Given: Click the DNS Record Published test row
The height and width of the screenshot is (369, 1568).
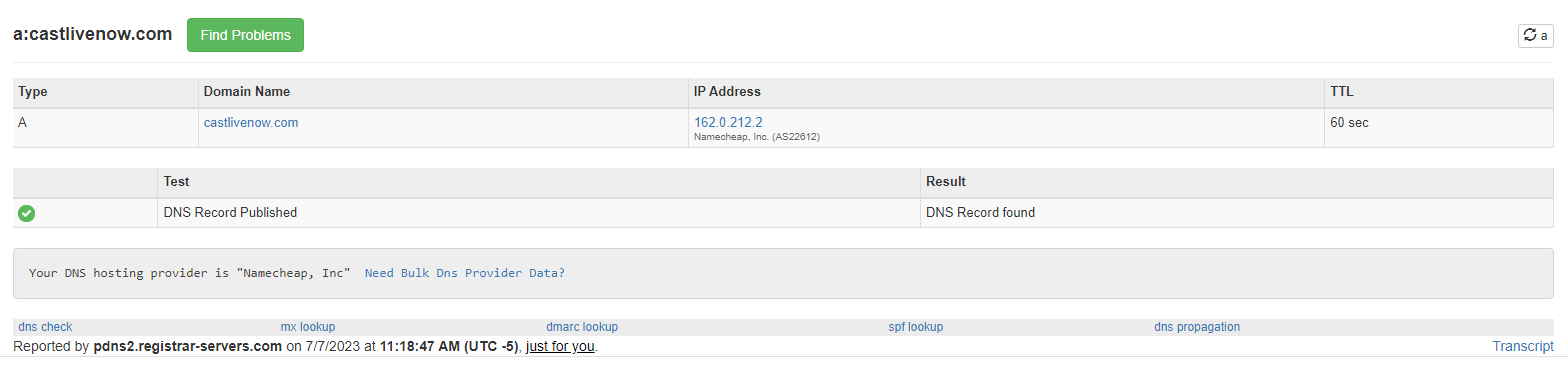Looking at the screenshot, I should point(783,213).
